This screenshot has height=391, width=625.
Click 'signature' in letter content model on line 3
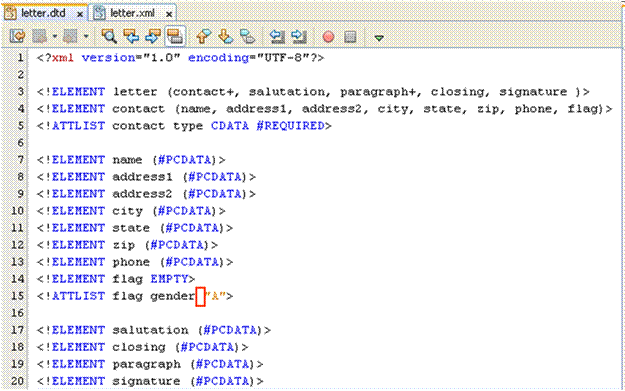point(533,92)
